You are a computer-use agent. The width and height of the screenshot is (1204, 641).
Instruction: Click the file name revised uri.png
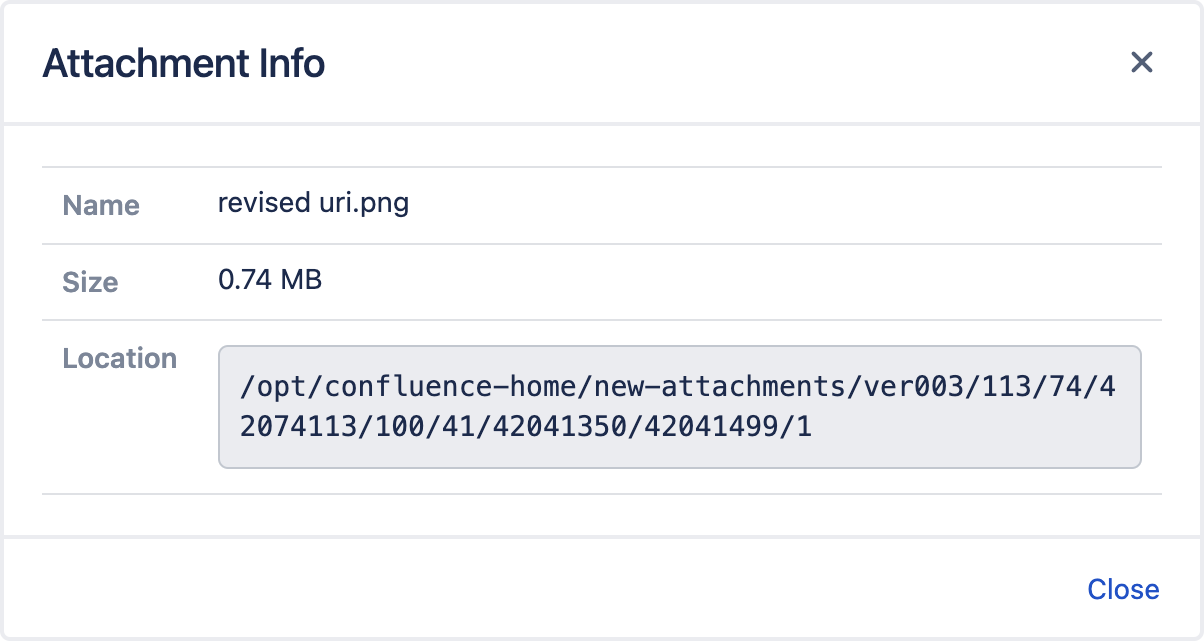click(313, 203)
